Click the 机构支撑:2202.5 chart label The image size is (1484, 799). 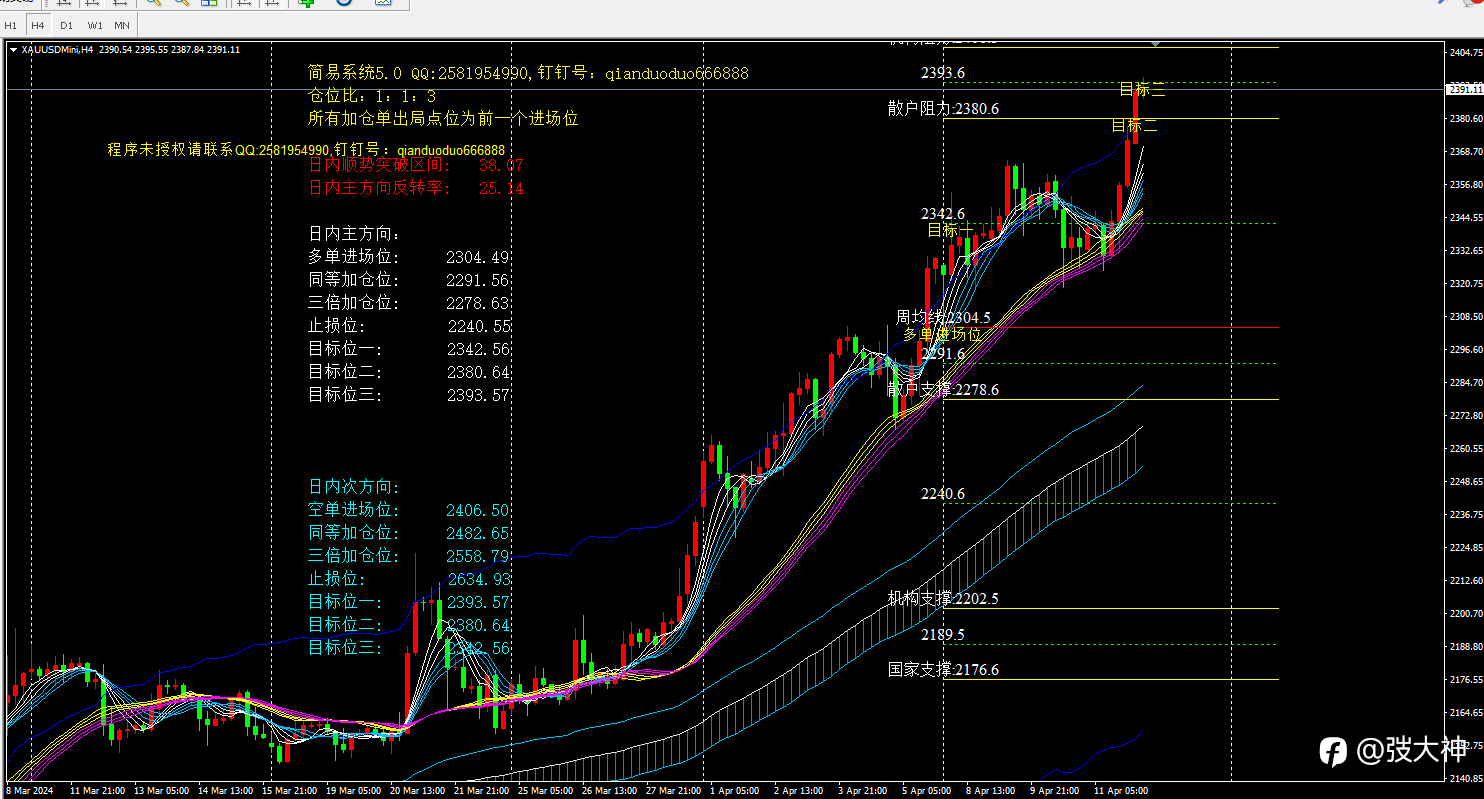coord(943,598)
